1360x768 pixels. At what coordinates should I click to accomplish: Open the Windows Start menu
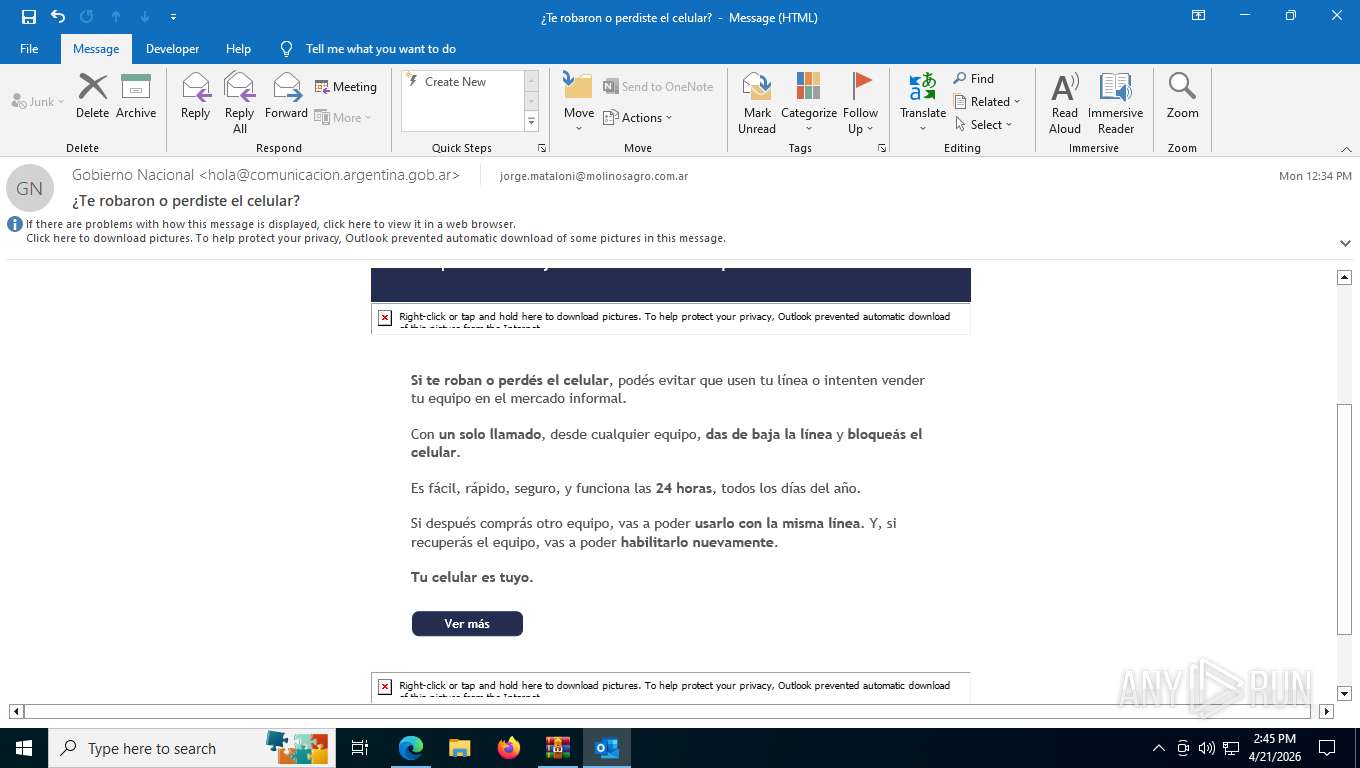coord(23,748)
